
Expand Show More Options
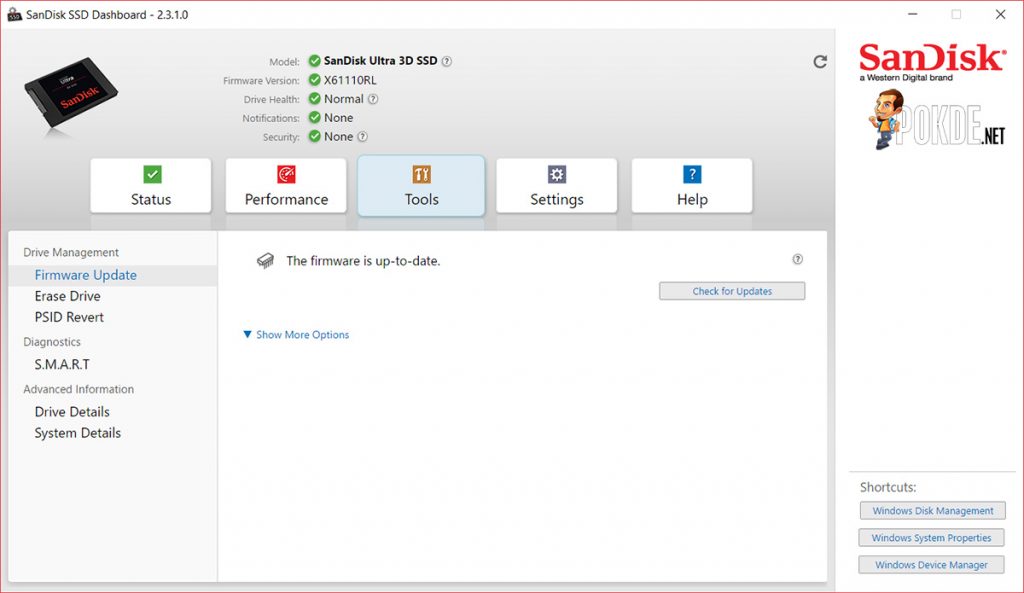[x=296, y=334]
